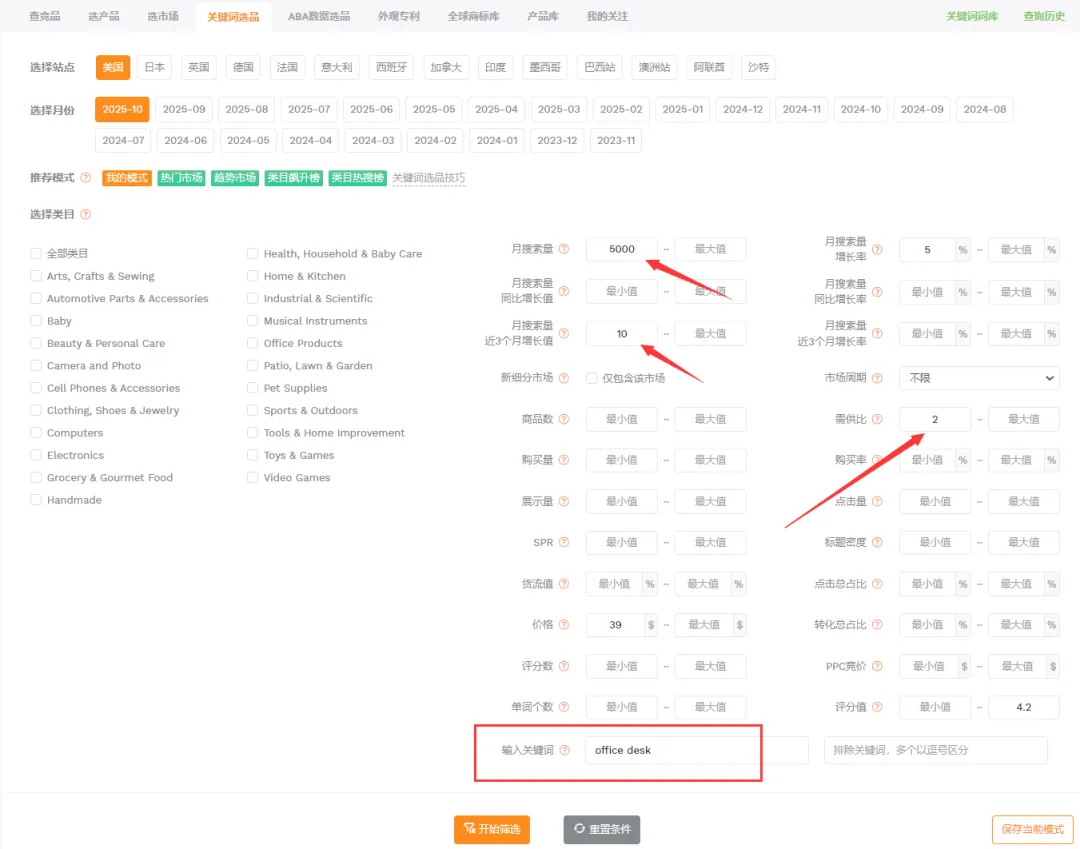This screenshot has height=849, width=1080.
Task: Check Home & Kitchen category
Action: [253, 275]
